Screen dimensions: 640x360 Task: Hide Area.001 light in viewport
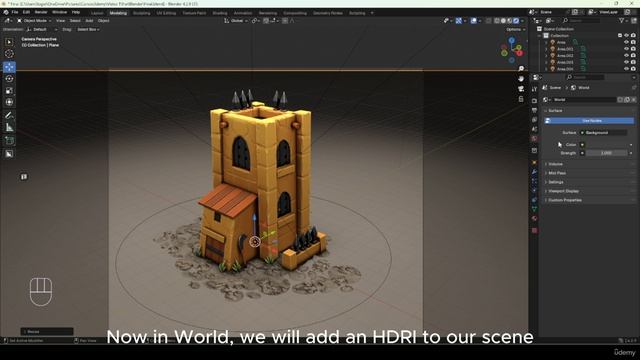click(627, 49)
